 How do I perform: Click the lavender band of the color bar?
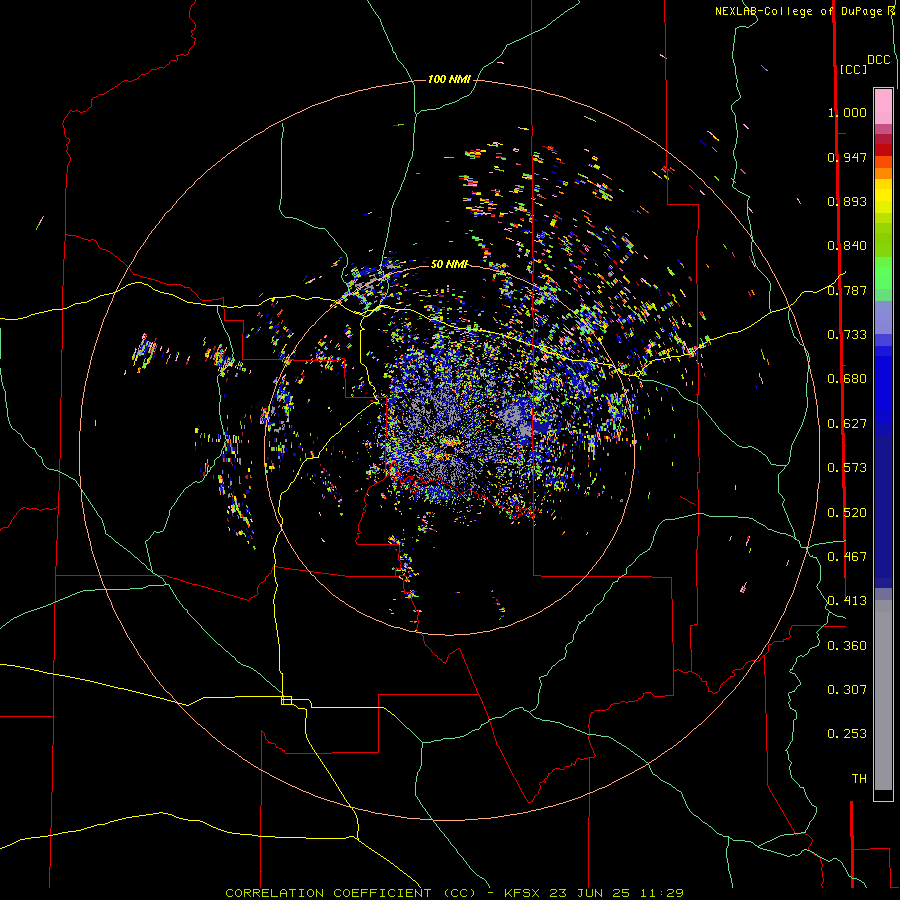[883, 317]
